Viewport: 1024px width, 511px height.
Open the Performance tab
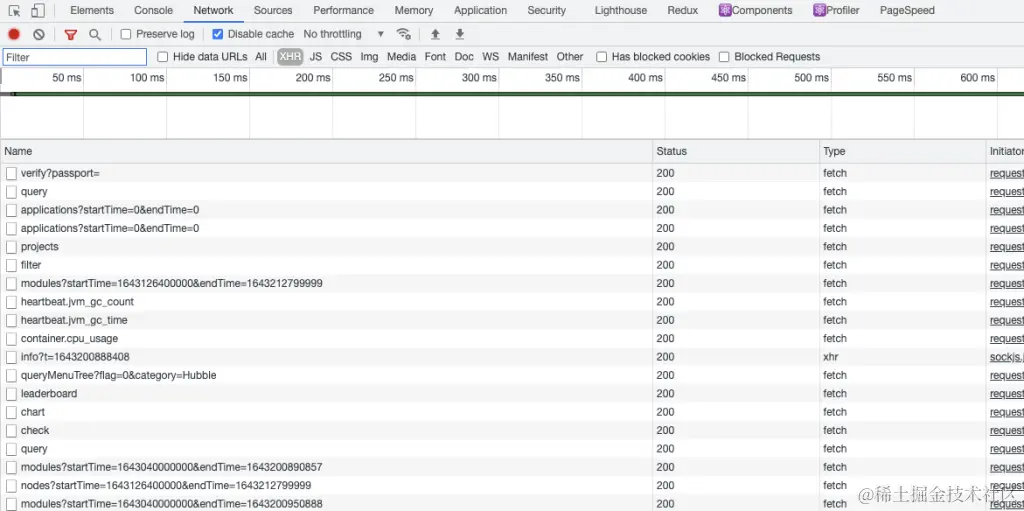click(344, 10)
